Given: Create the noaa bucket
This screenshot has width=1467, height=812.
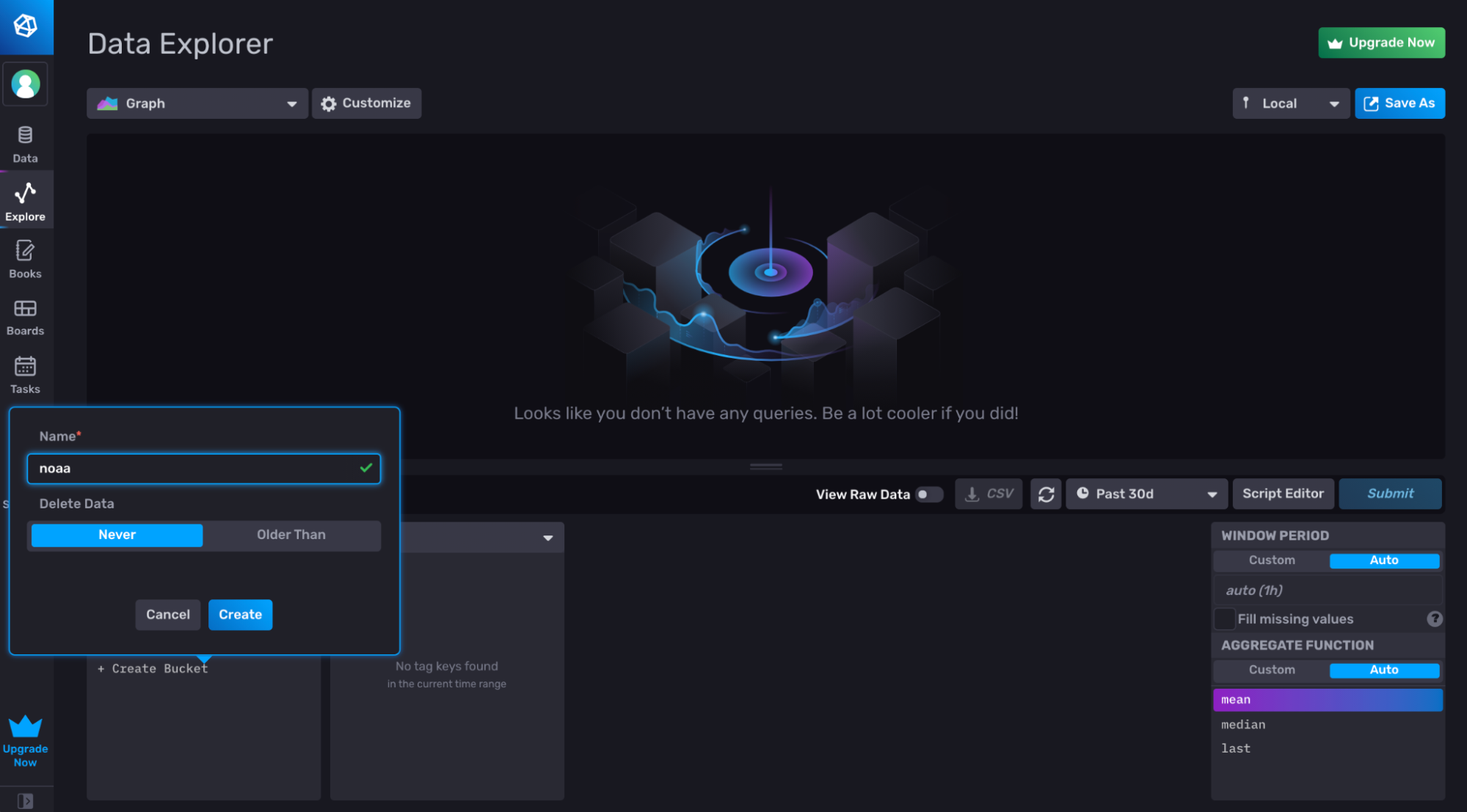Looking at the screenshot, I should click(x=240, y=615).
